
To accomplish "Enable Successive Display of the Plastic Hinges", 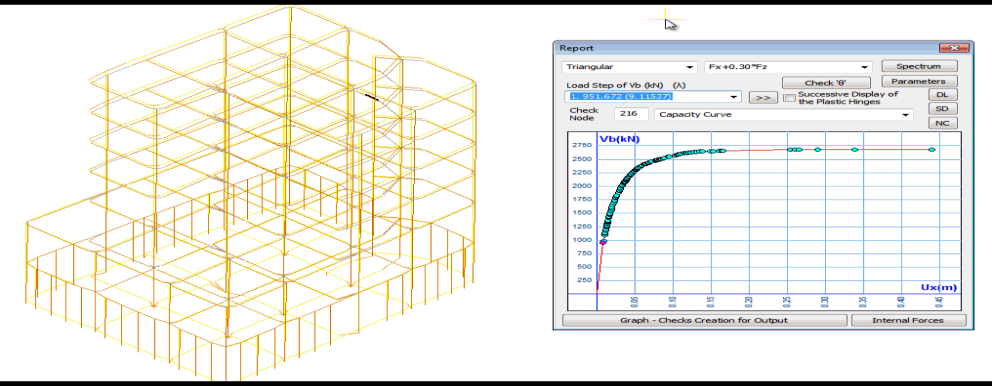I will [x=789, y=98].
